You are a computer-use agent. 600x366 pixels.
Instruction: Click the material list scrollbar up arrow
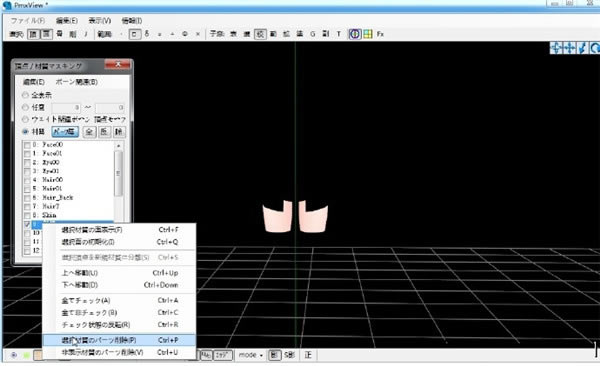click(119, 146)
